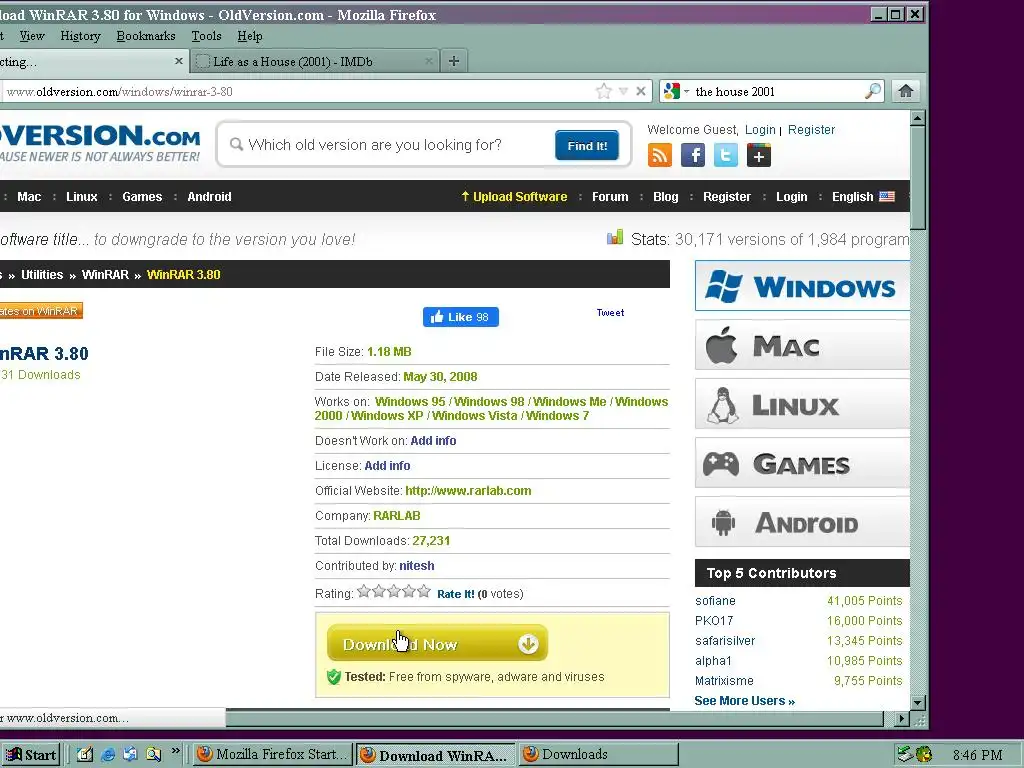Viewport: 1024px width, 768px height.
Task: Select Android in the navigation bar
Action: tap(209, 197)
